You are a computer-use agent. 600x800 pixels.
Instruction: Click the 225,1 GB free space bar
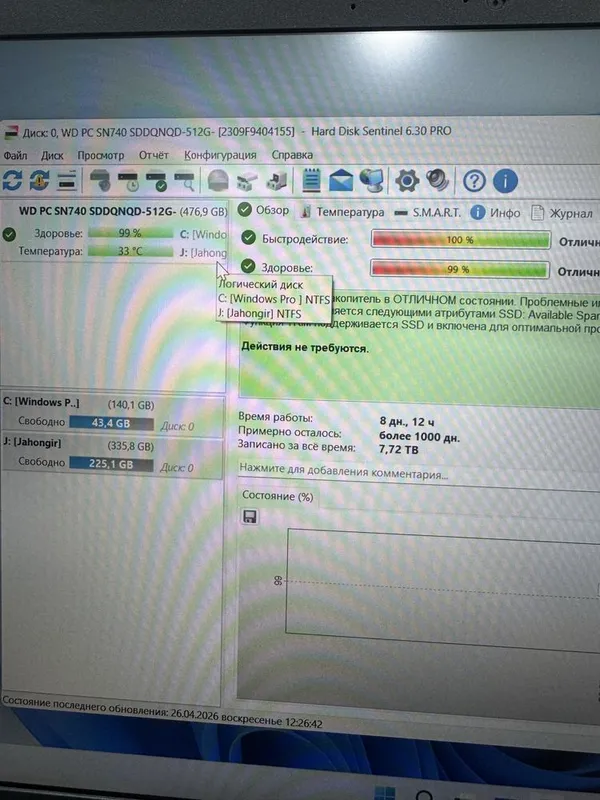[111, 464]
